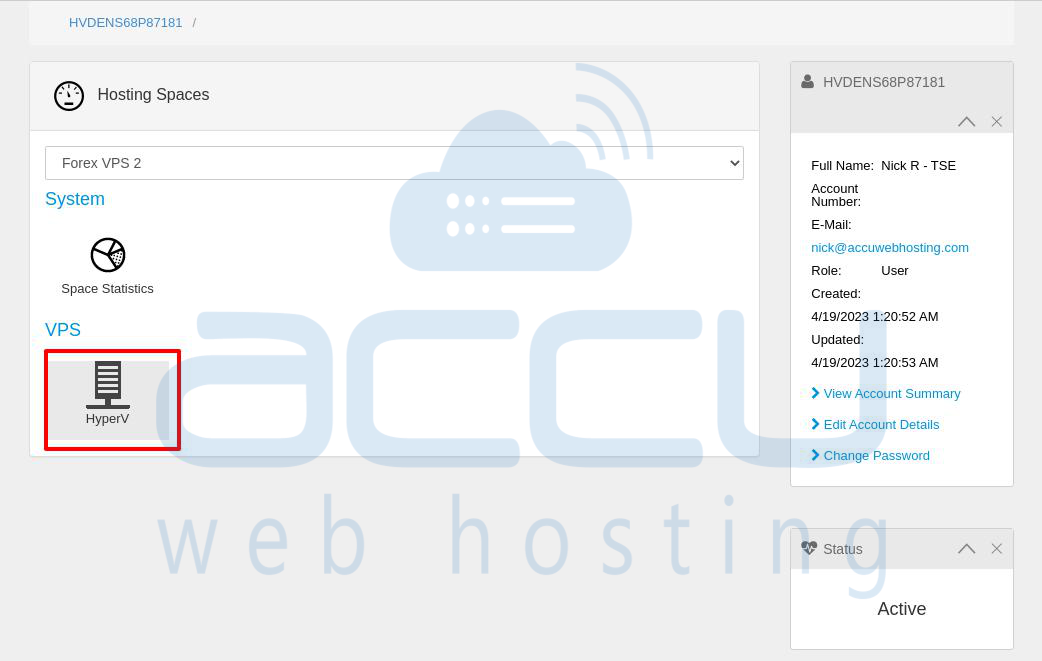Viewport: 1042px width, 661px height.
Task: Collapse the HVDENS68P87181 account panel
Action: click(x=967, y=122)
